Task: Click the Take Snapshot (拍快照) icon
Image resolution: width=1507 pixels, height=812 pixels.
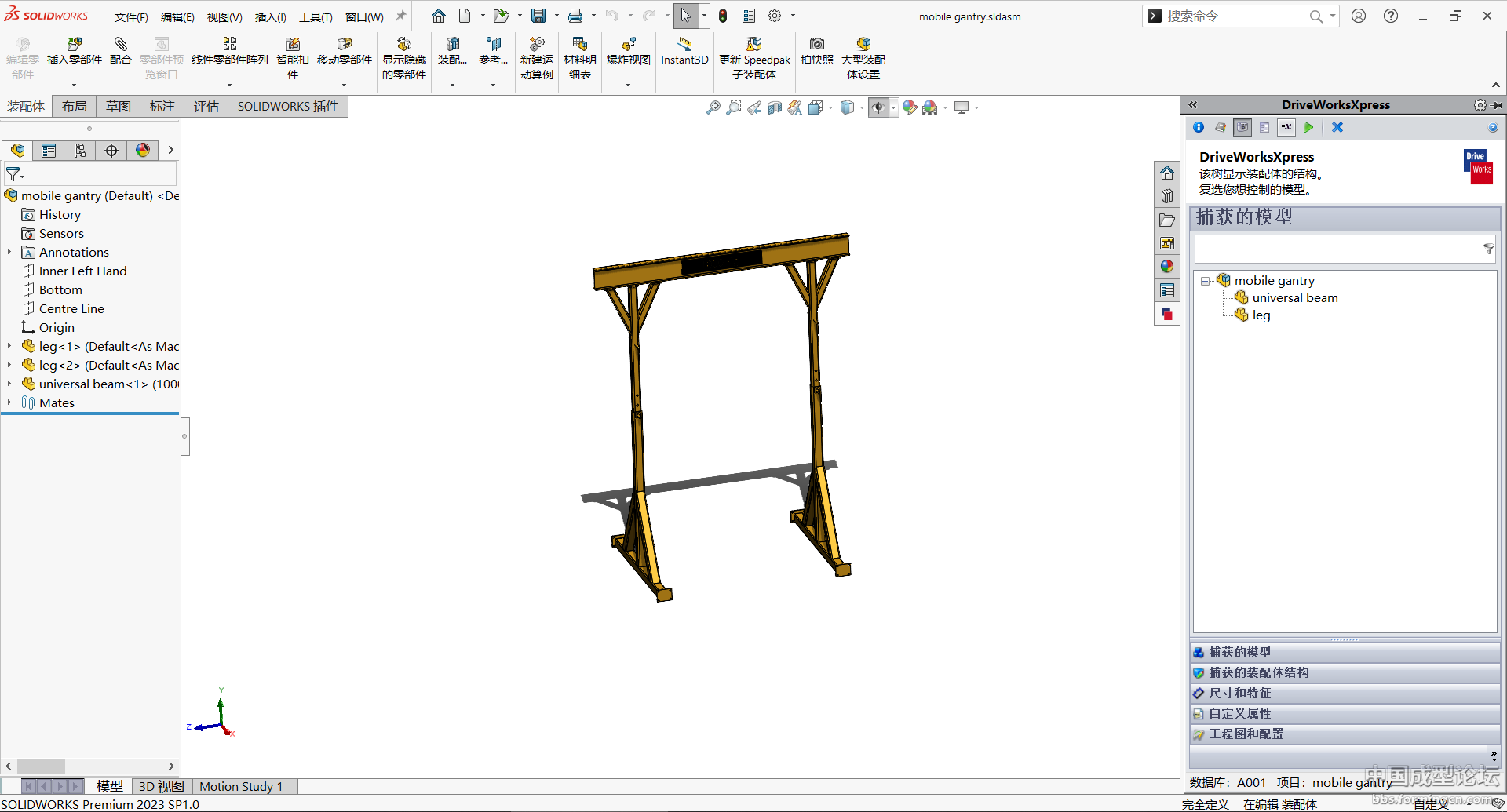Action: click(x=816, y=51)
